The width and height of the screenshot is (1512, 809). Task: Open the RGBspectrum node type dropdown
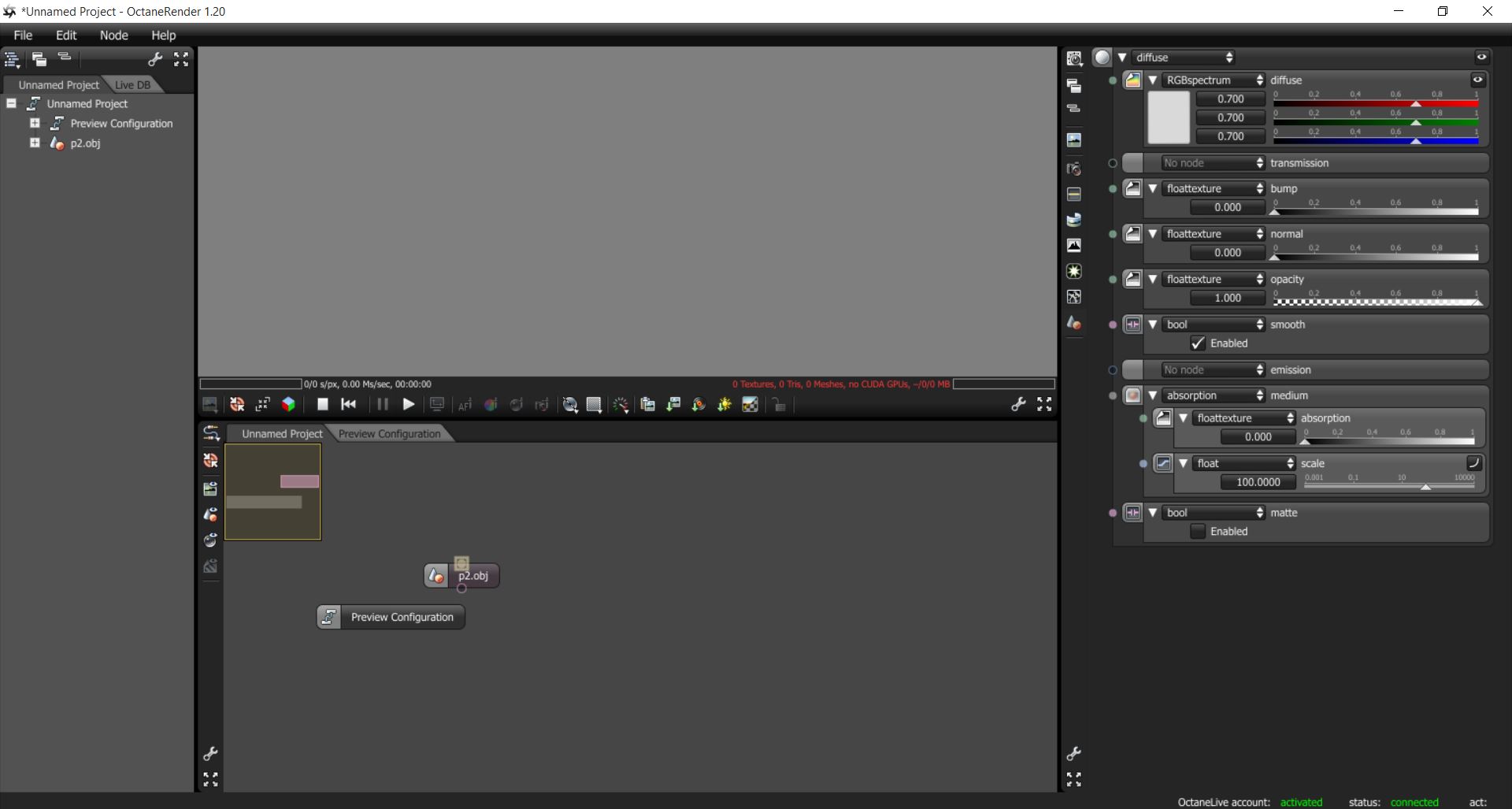(x=1214, y=80)
